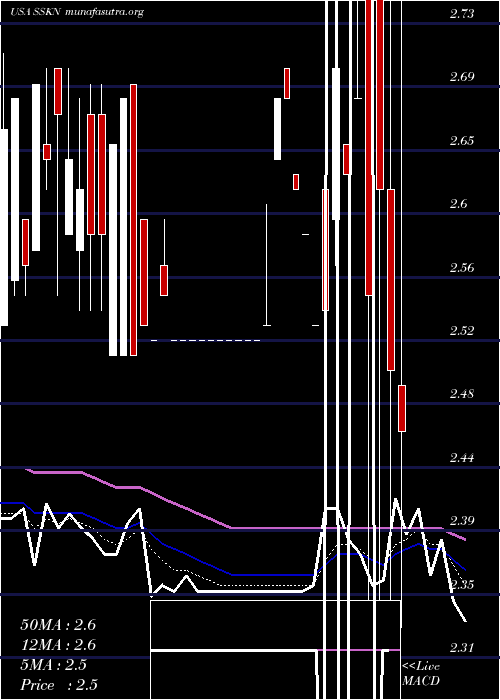Select the 2.73 price axis label
The image size is (500, 700).
coord(462,14)
